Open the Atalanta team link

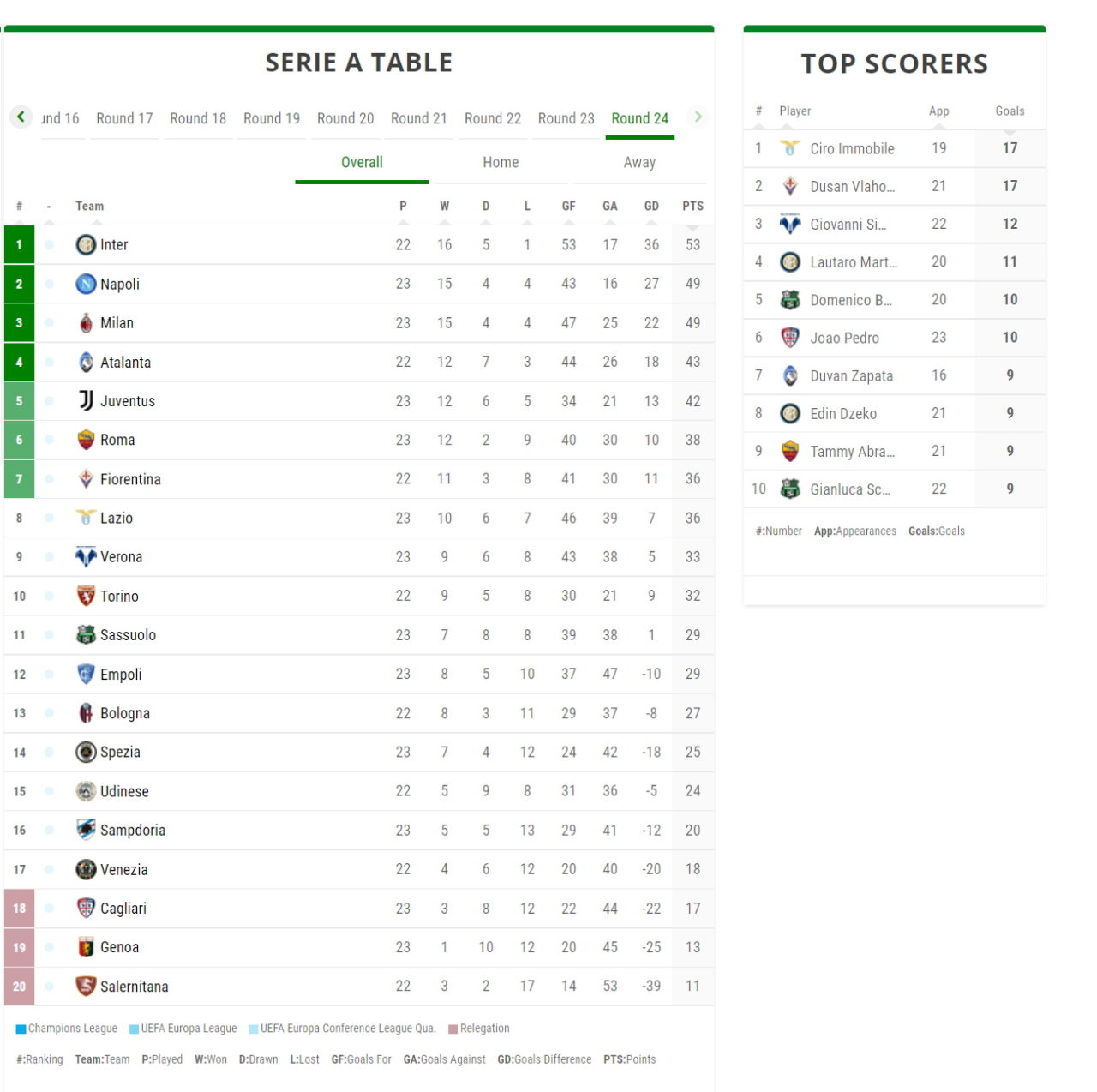click(x=125, y=363)
